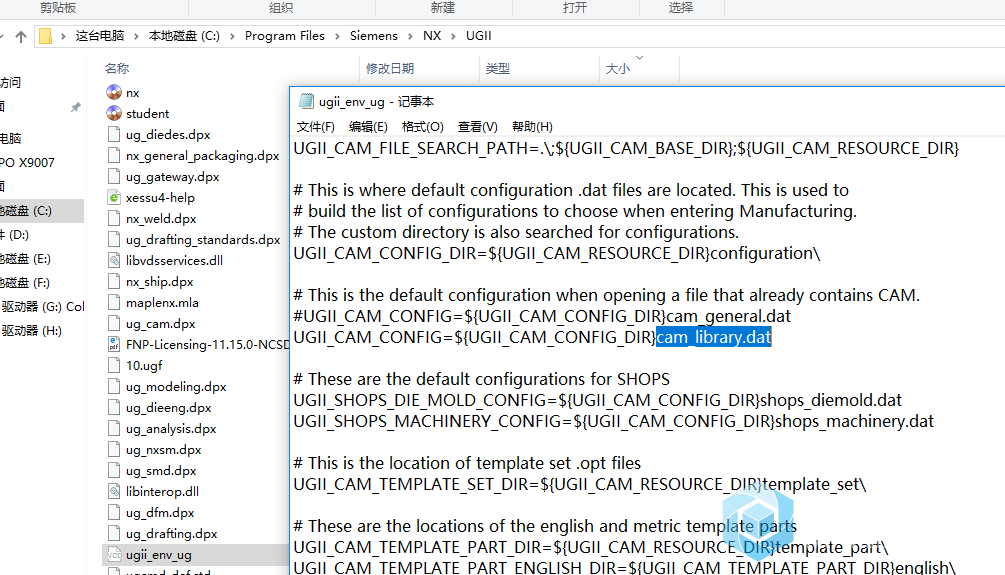1005x575 pixels.
Task: Navigate to Program Files breadcrumb
Action: click(x=285, y=36)
